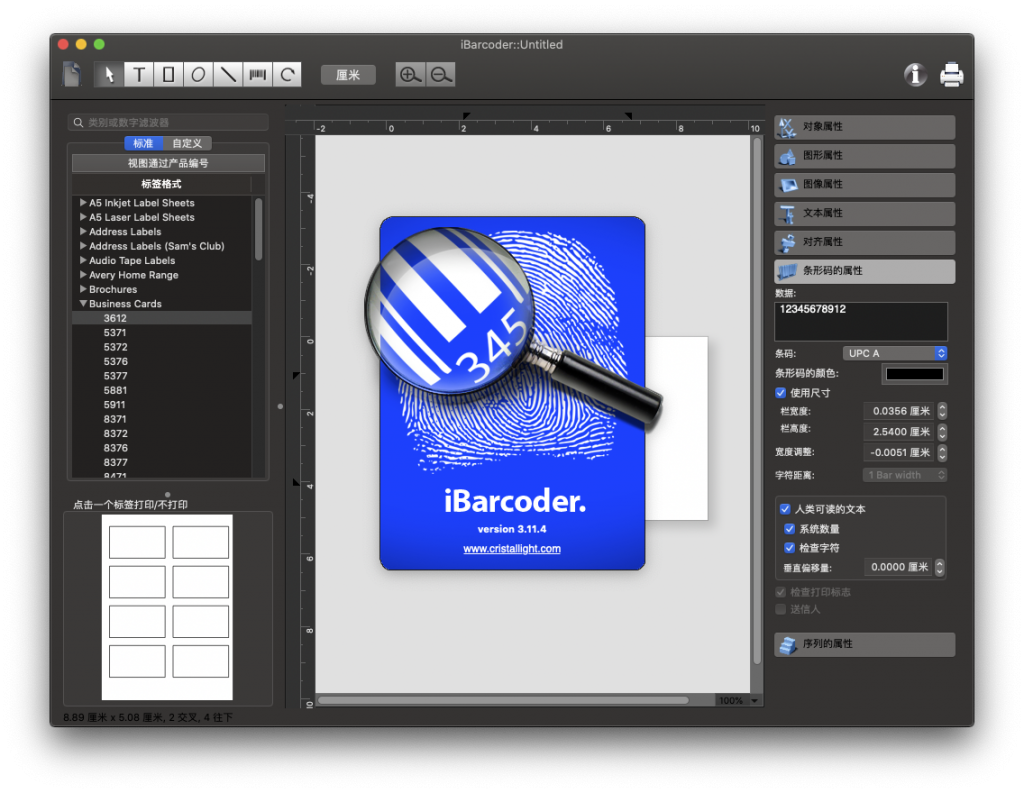Toggle 检查打印标志 checkbox
This screenshot has height=793, width=1024.
tap(780, 592)
